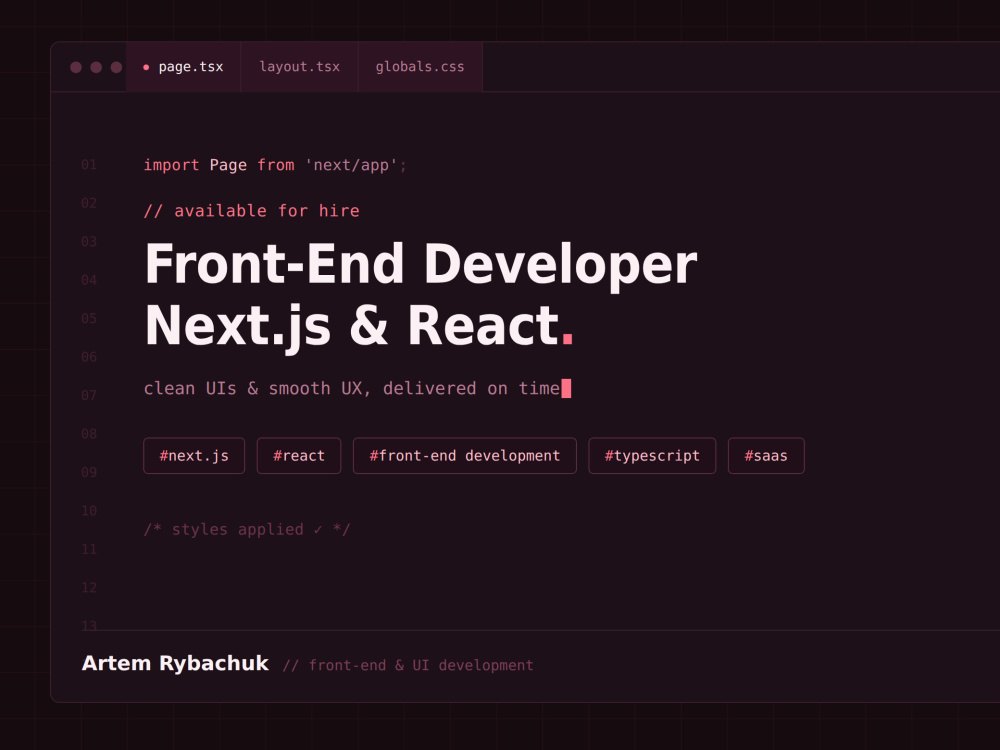
Task: Click line number 12 in gutter
Action: (x=89, y=587)
